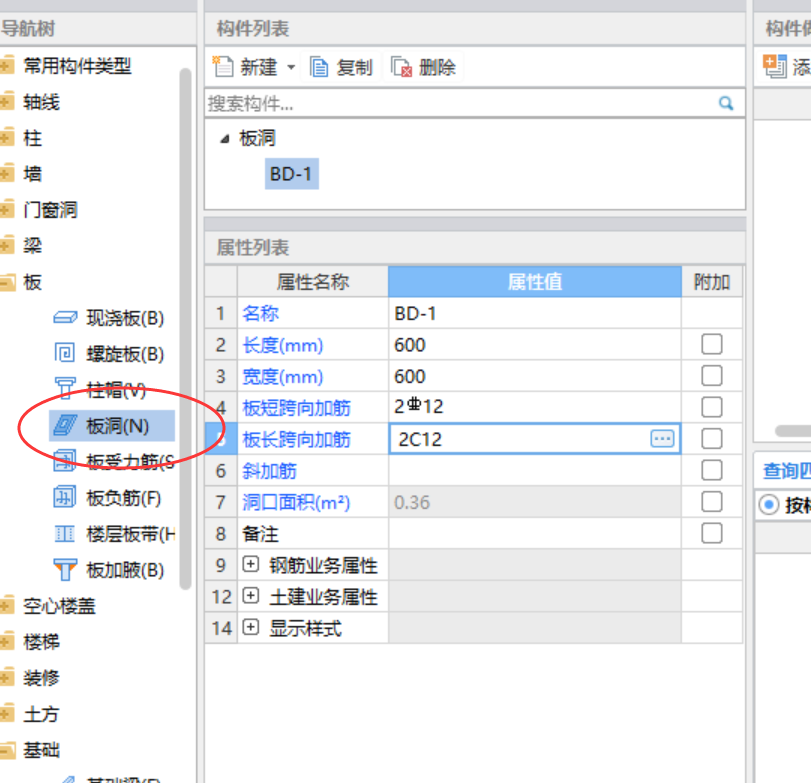Tick 附加 checkbox for 备注
This screenshot has width=811, height=783.
tap(712, 533)
